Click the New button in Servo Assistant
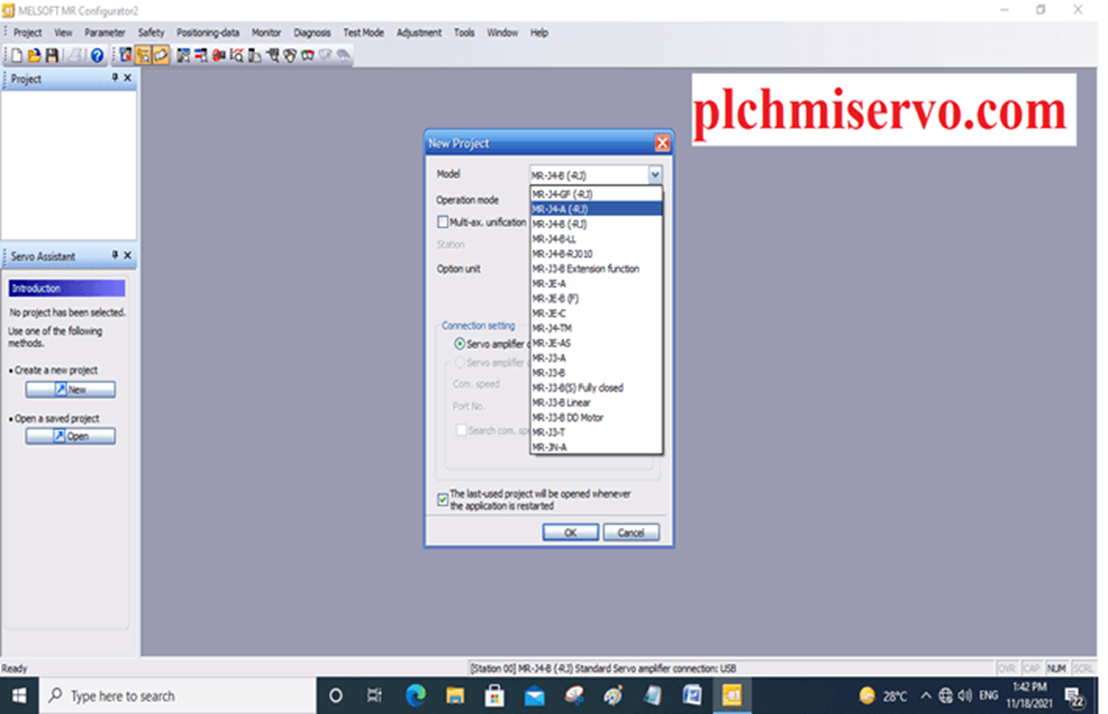This screenshot has height=714, width=1108. pos(70,388)
